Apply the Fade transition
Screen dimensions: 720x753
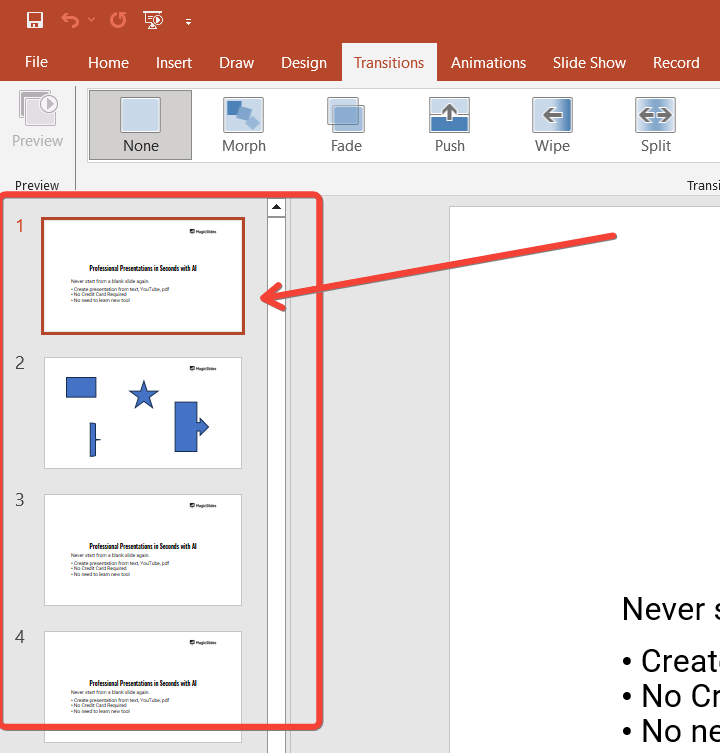(346, 125)
